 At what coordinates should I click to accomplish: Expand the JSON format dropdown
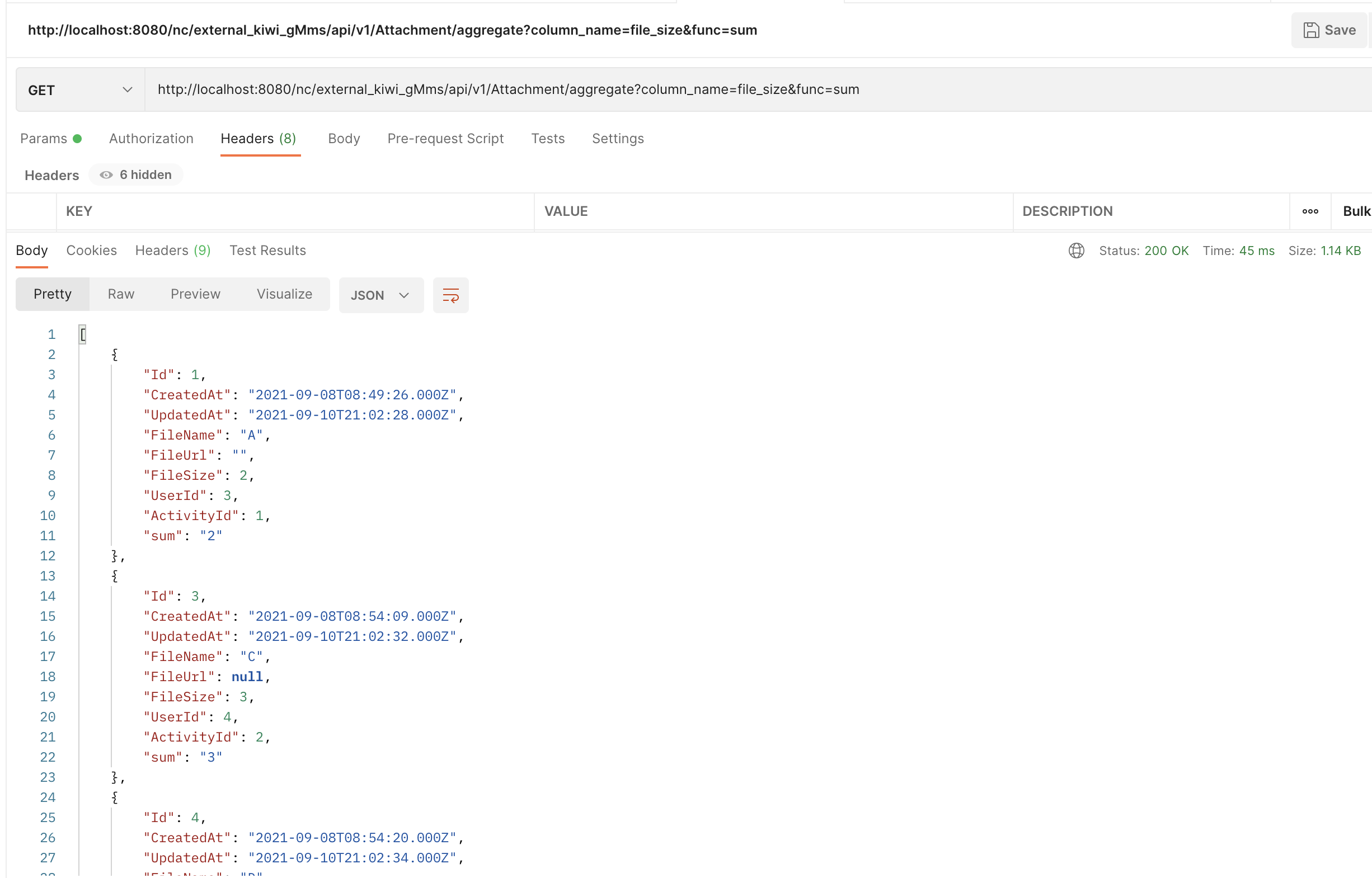click(380, 295)
